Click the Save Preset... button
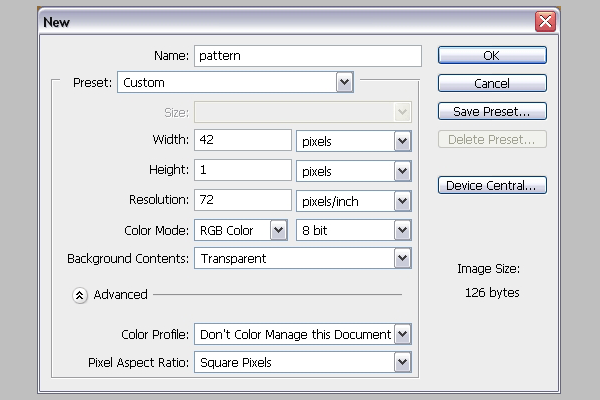The image size is (600, 400). (492, 111)
